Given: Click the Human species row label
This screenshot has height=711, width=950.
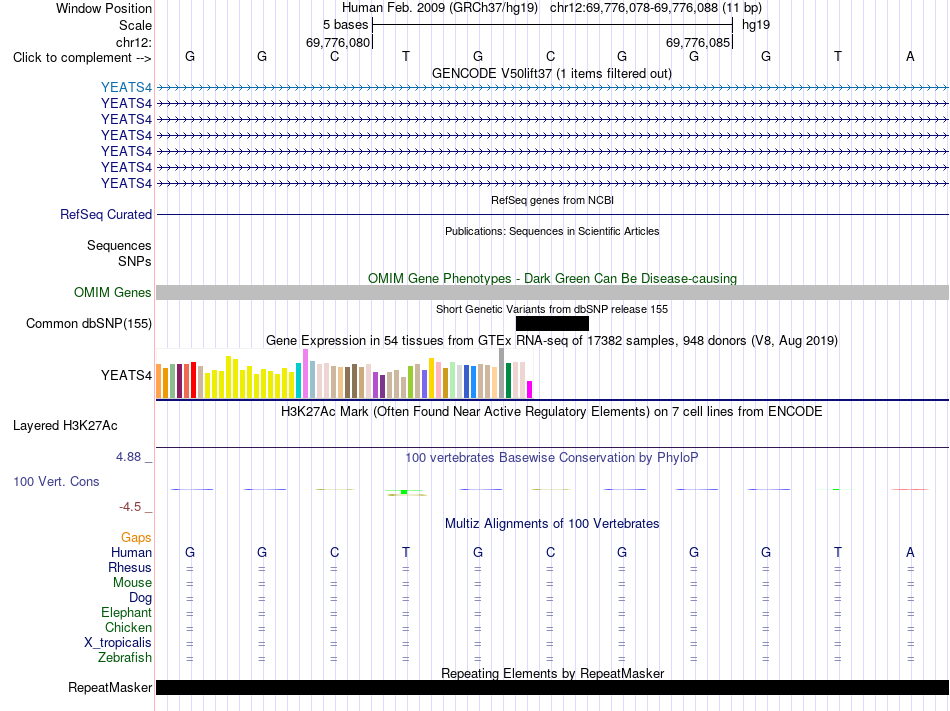Looking at the screenshot, I should [131, 552].
